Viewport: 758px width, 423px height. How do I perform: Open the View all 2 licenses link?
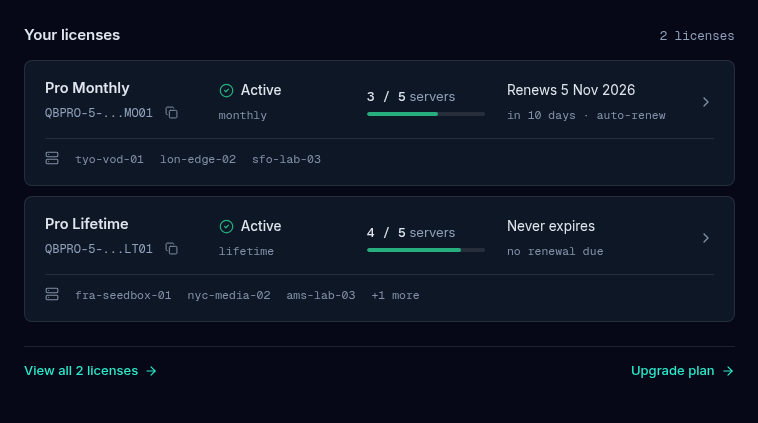coord(90,371)
